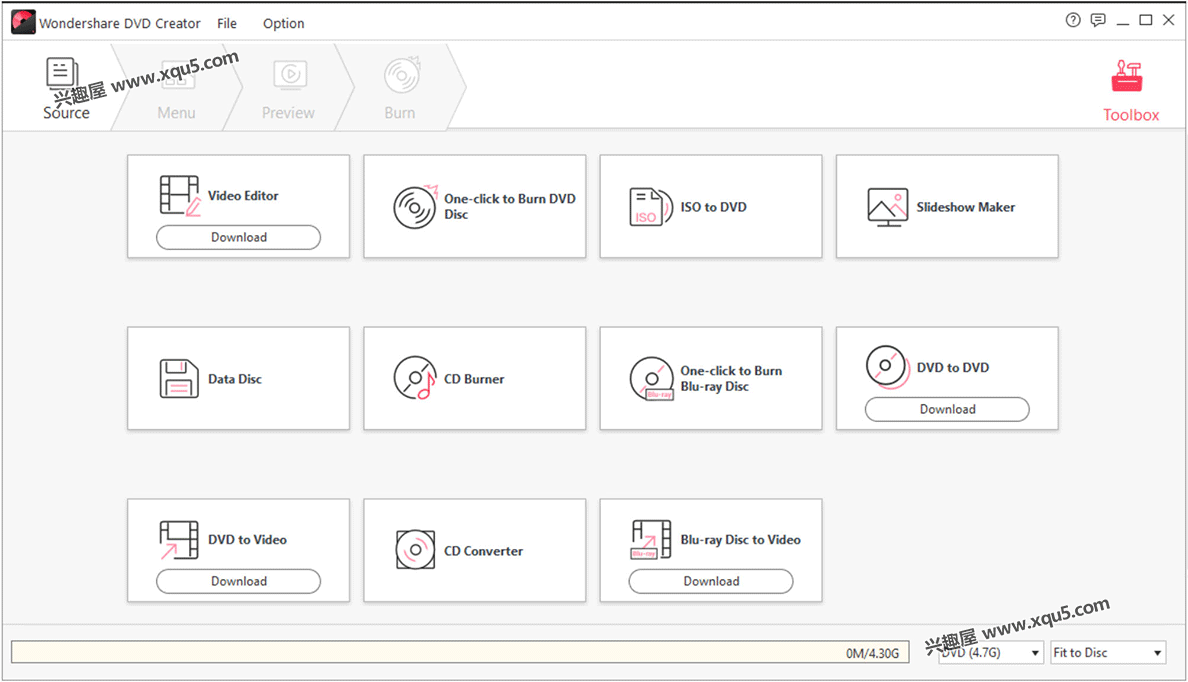
Task: Click the Slideshow Maker monitor icon
Action: [x=887, y=207]
